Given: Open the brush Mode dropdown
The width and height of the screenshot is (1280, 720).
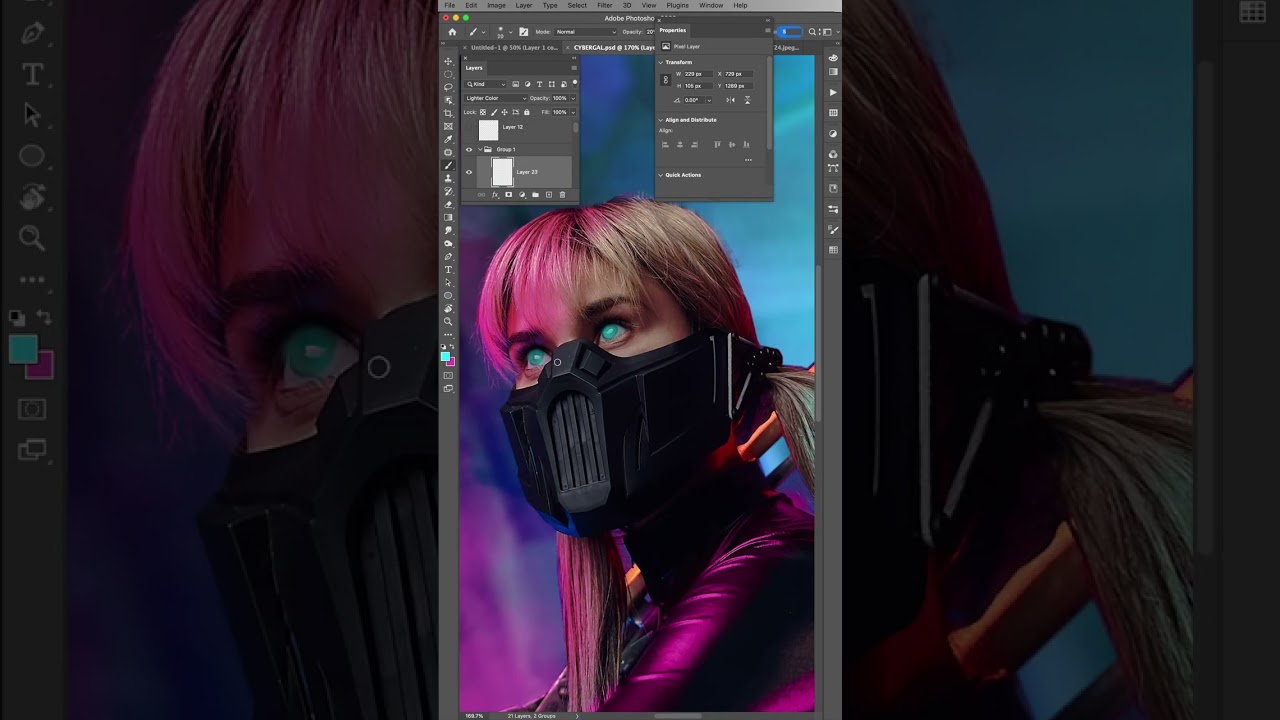Looking at the screenshot, I should click(x=586, y=32).
